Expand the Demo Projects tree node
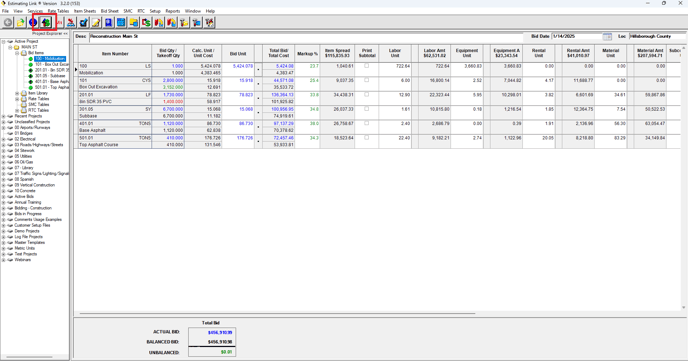688x361 pixels. coord(4,231)
